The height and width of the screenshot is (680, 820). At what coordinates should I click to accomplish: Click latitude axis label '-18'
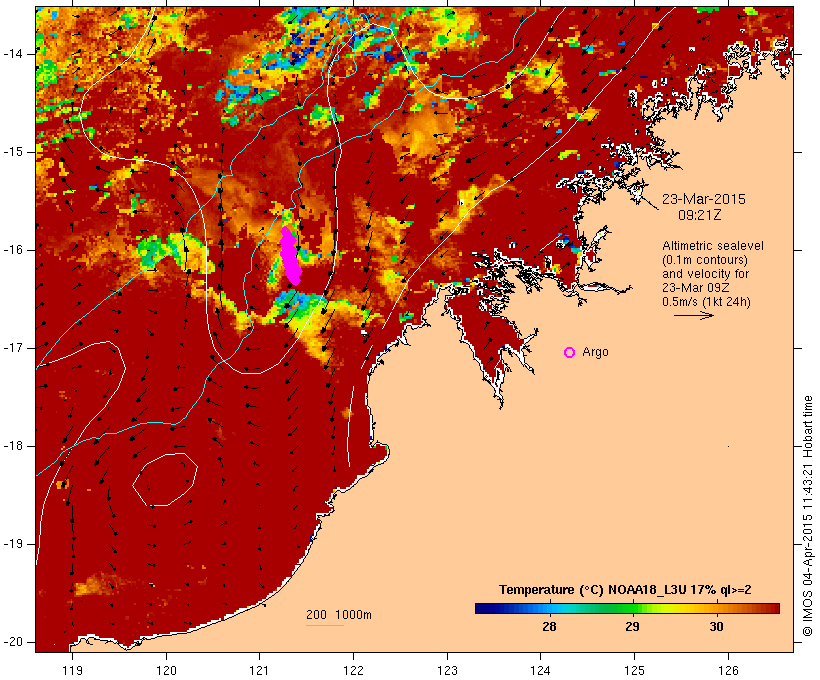pyautogui.click(x=13, y=446)
